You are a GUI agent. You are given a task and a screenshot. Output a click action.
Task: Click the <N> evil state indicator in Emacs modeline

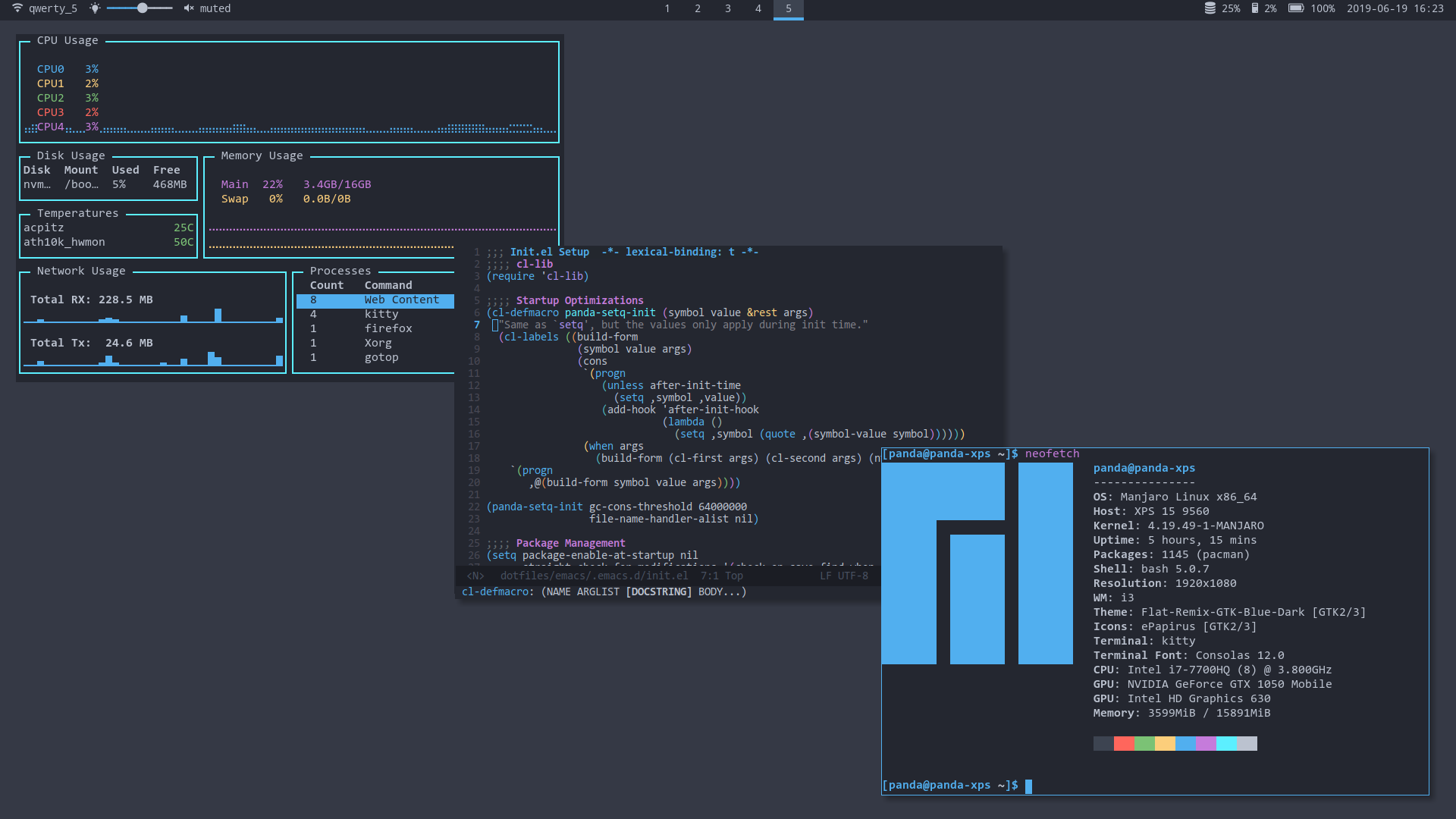(475, 576)
